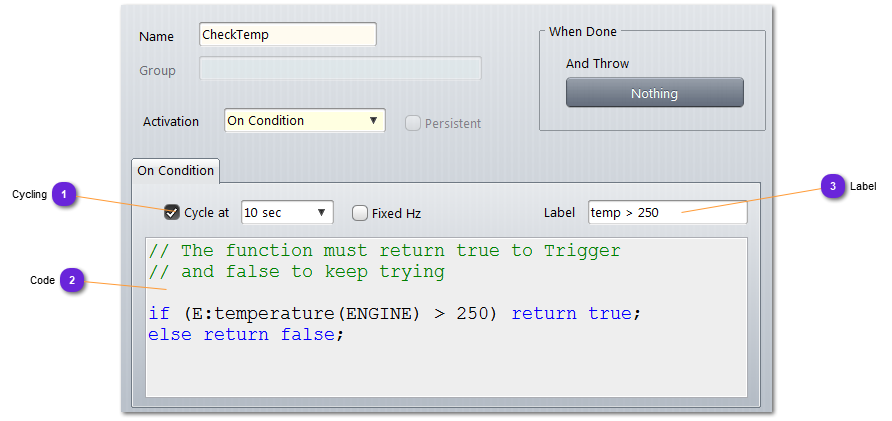Screen dimensions: 892x421
Task: Click the Code annotation label
Action: [x=42, y=281]
